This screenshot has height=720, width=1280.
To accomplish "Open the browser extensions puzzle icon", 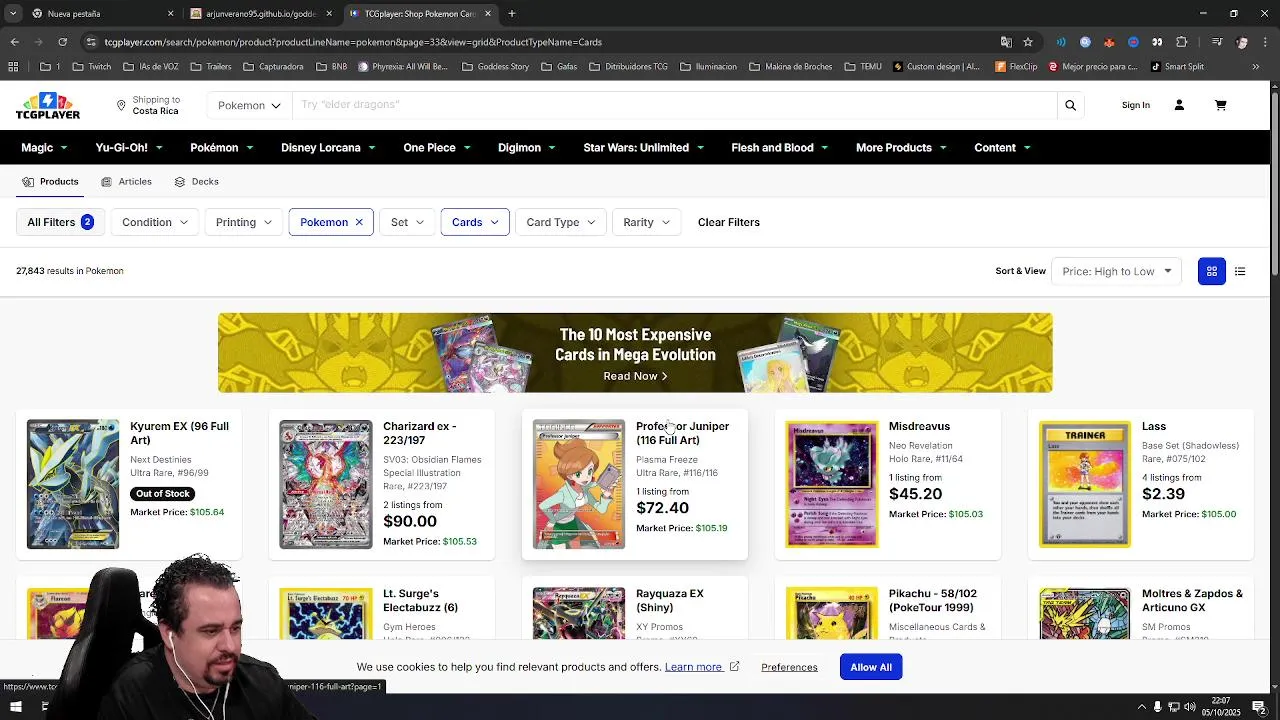I will tap(1181, 42).
